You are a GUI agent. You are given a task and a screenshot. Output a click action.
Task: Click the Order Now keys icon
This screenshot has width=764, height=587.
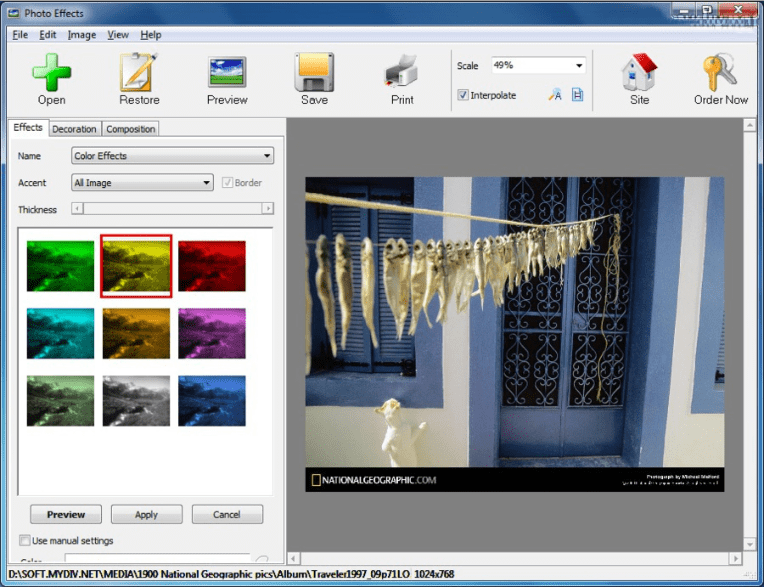720,73
